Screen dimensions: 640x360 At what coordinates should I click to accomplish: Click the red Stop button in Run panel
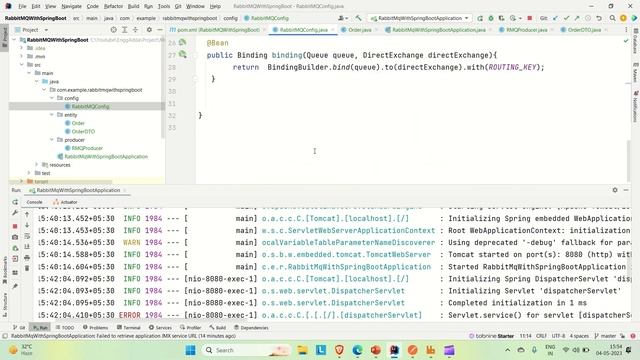[x=15, y=226]
